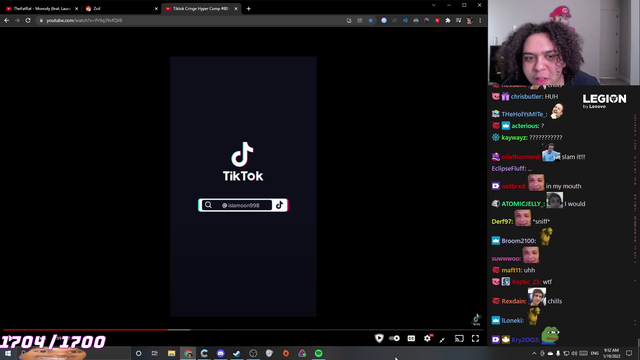Image resolution: width=640 pixels, height=360 pixels.
Task: Open the Chrome extensions puzzle icon
Action: (448, 20)
